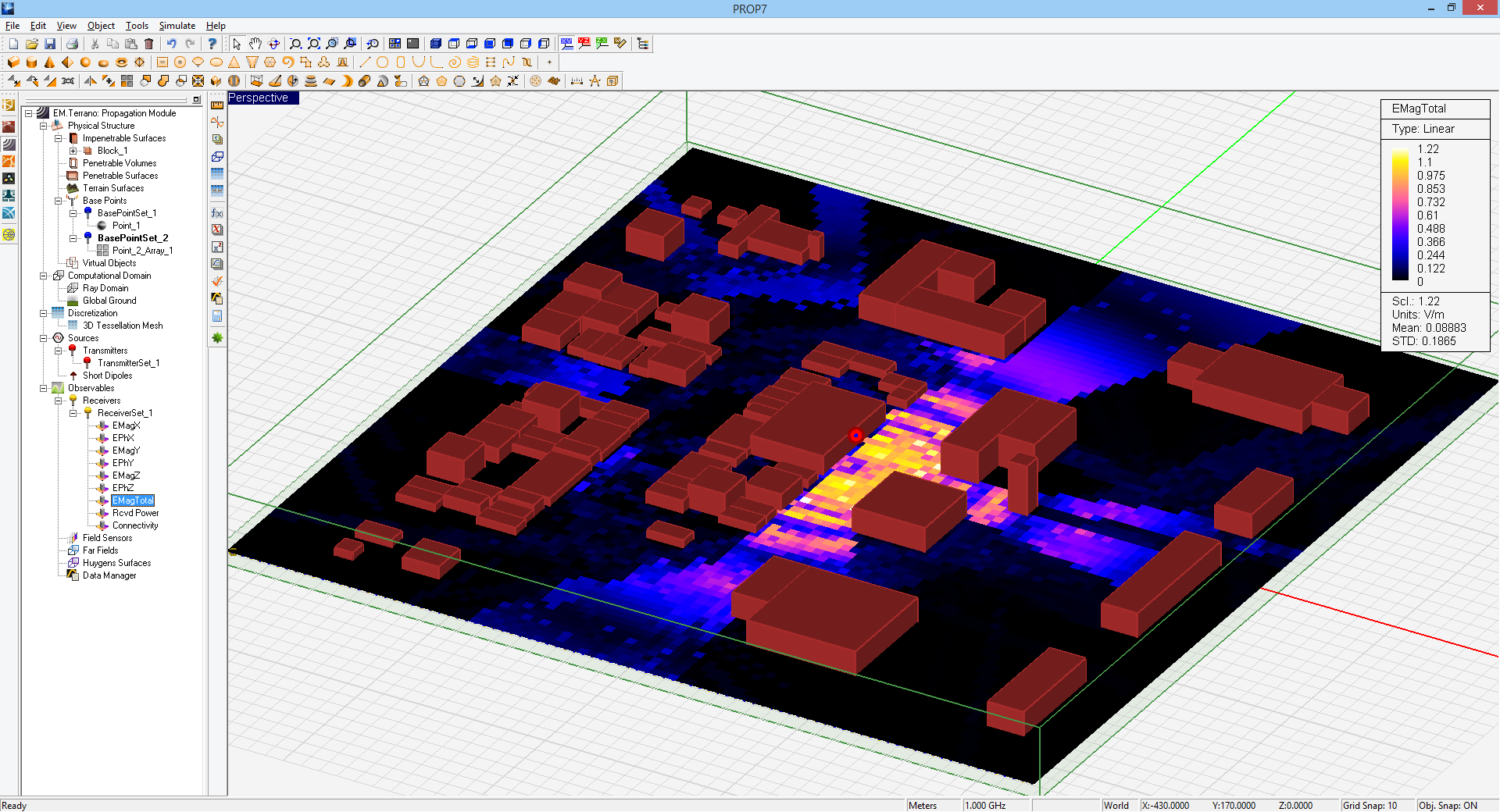
Task: Open the Simulate menu
Action: pyautogui.click(x=177, y=26)
